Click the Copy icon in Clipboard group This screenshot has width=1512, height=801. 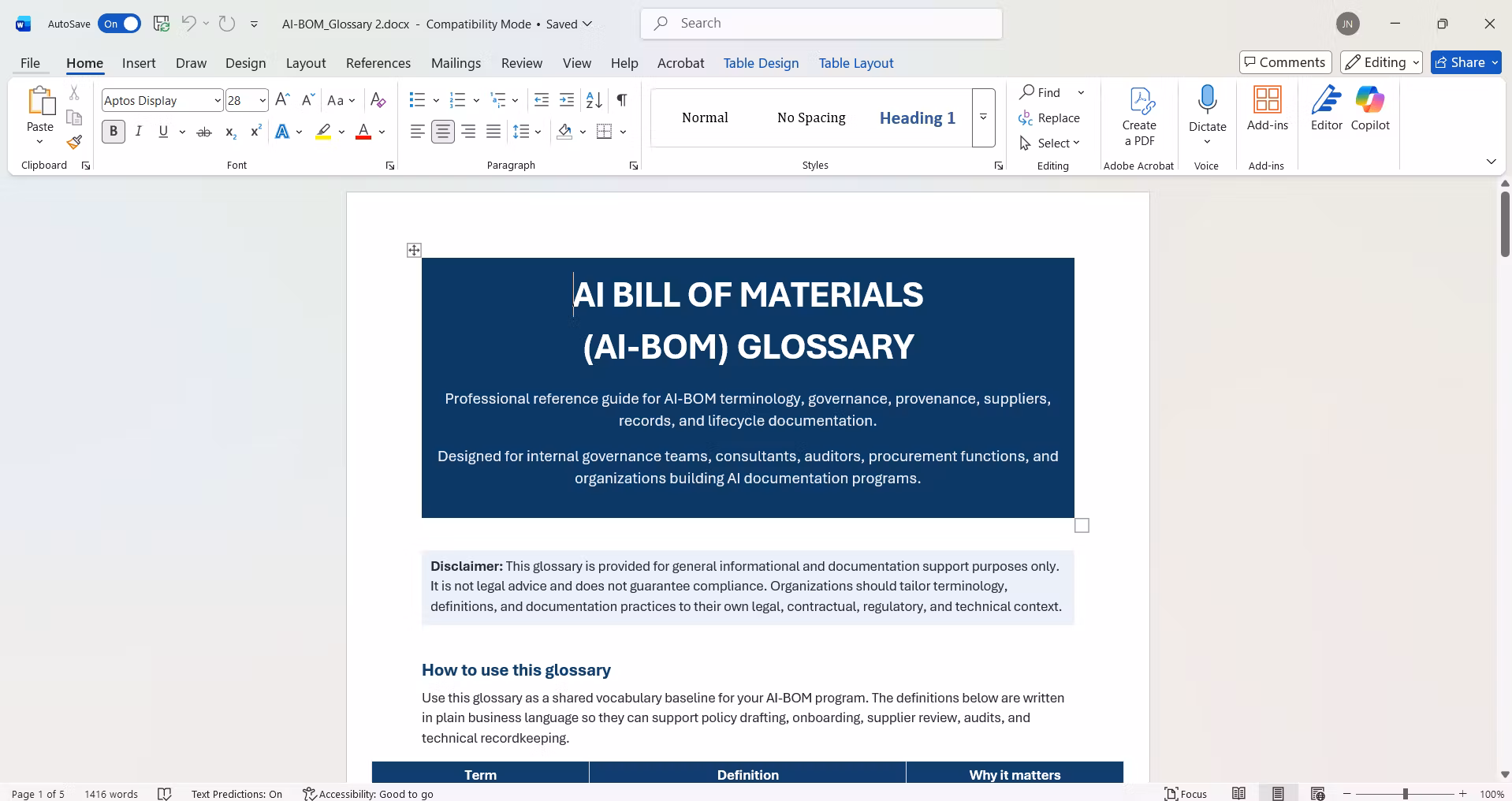point(74,117)
